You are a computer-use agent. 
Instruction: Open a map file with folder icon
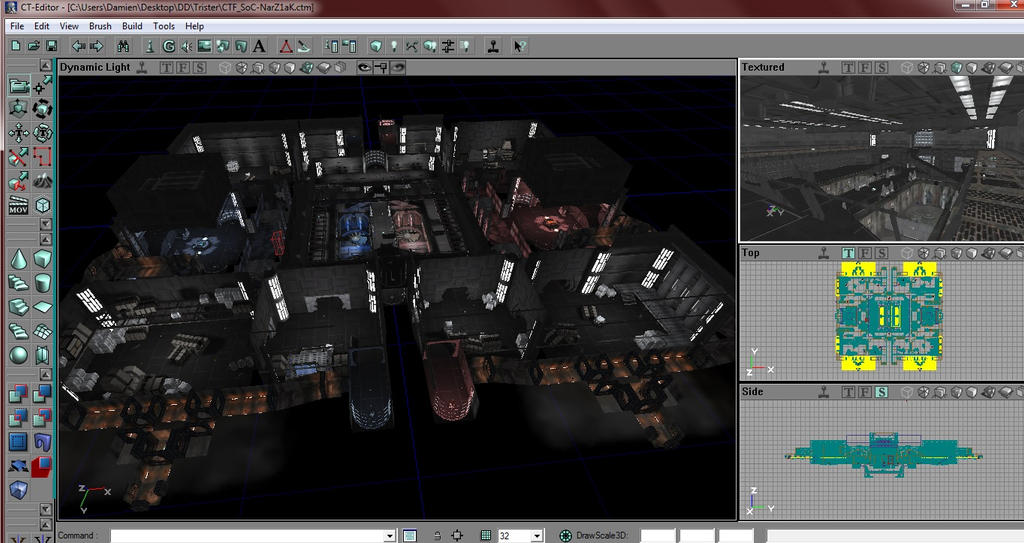(x=33, y=46)
